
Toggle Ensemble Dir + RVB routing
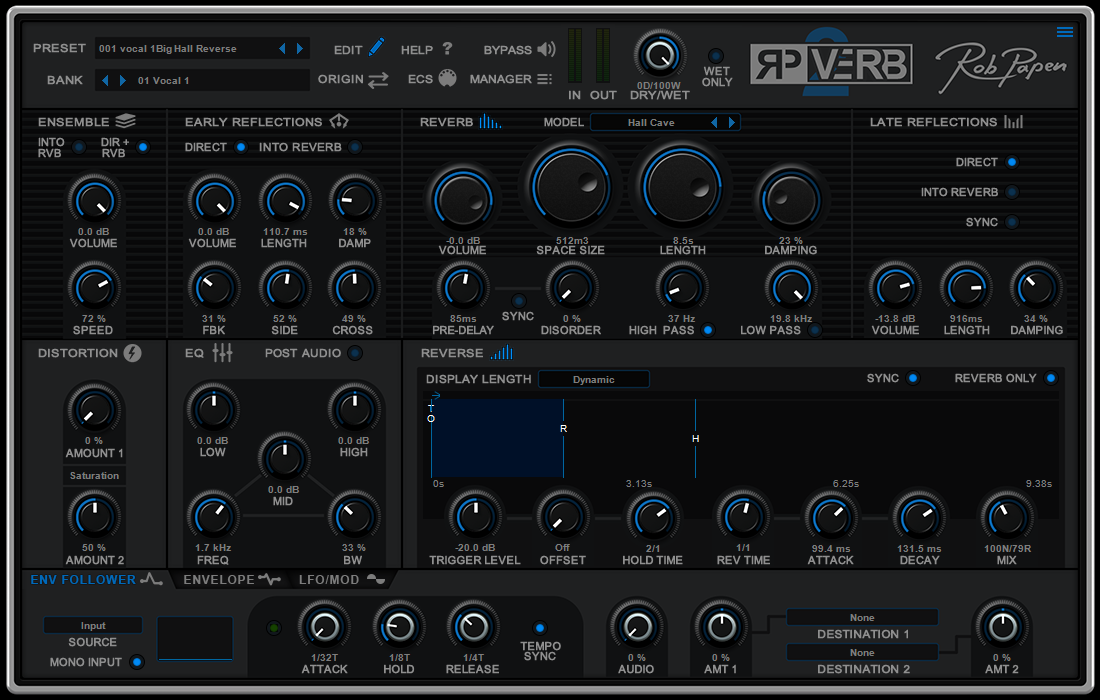[143, 147]
